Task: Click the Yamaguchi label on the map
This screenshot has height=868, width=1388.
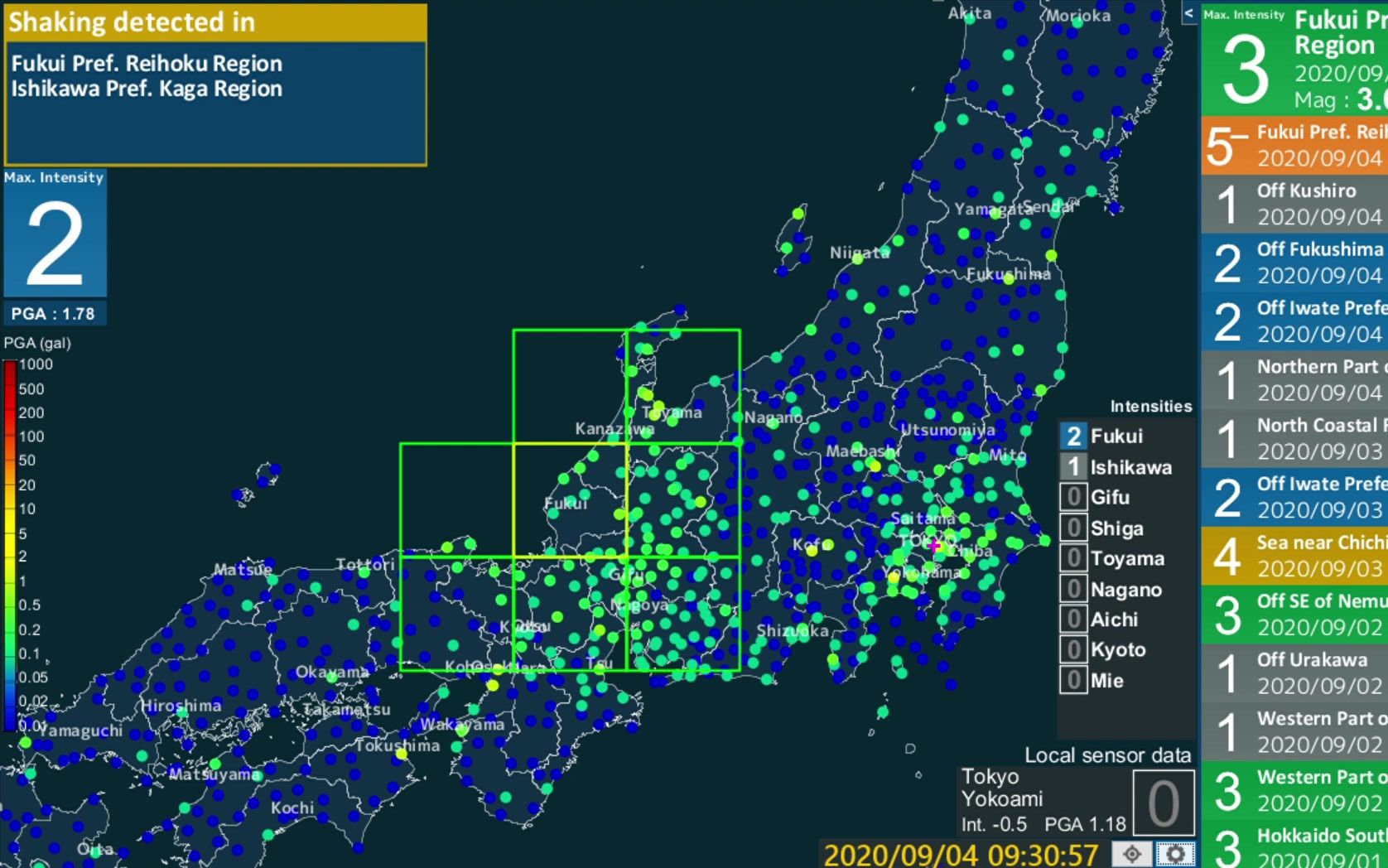Action: click(x=80, y=731)
